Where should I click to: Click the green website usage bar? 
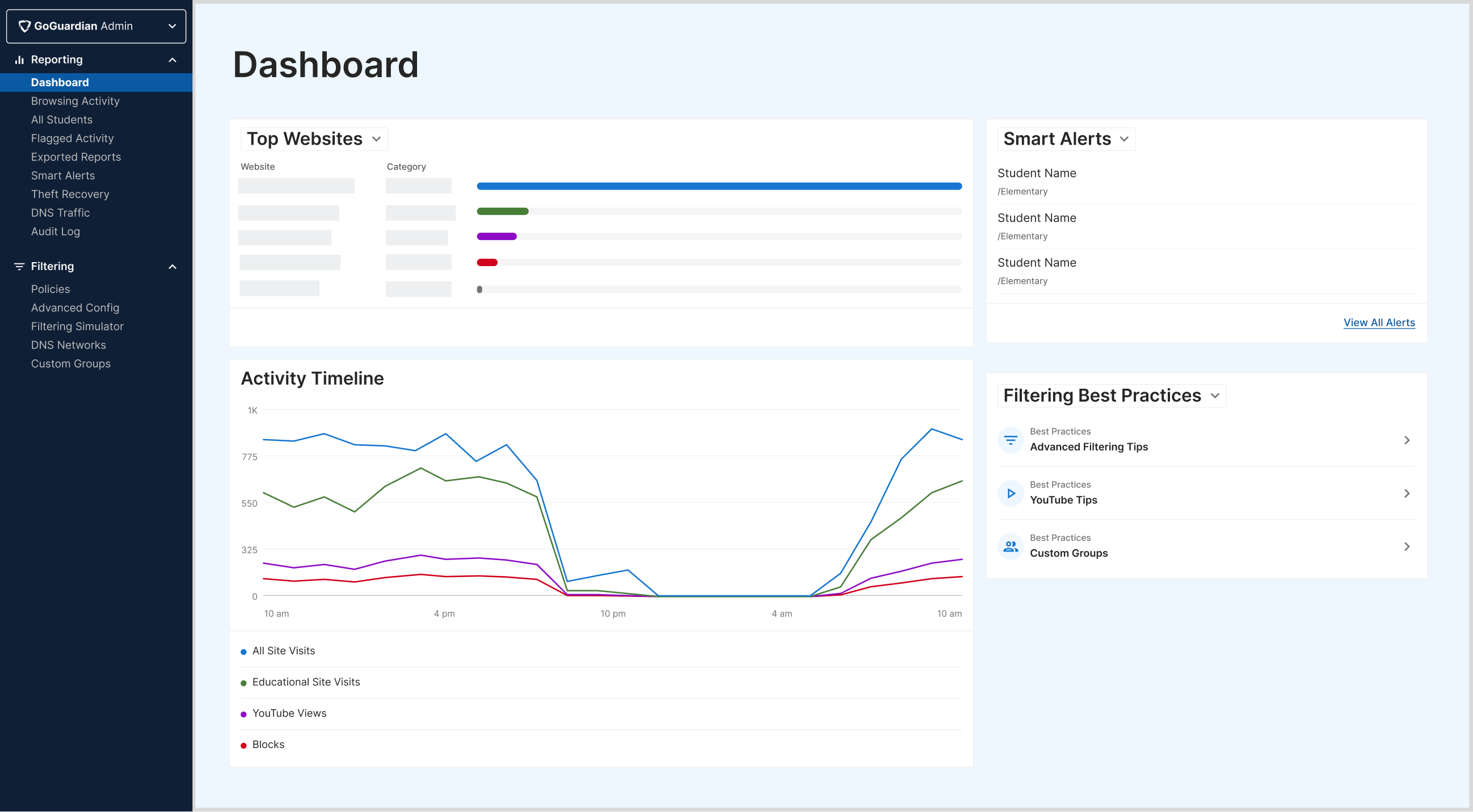pos(503,212)
